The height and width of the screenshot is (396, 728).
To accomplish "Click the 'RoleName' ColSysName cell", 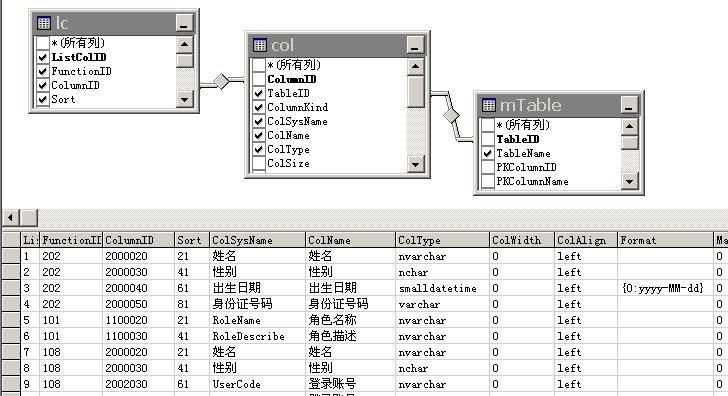I will click(257, 320).
